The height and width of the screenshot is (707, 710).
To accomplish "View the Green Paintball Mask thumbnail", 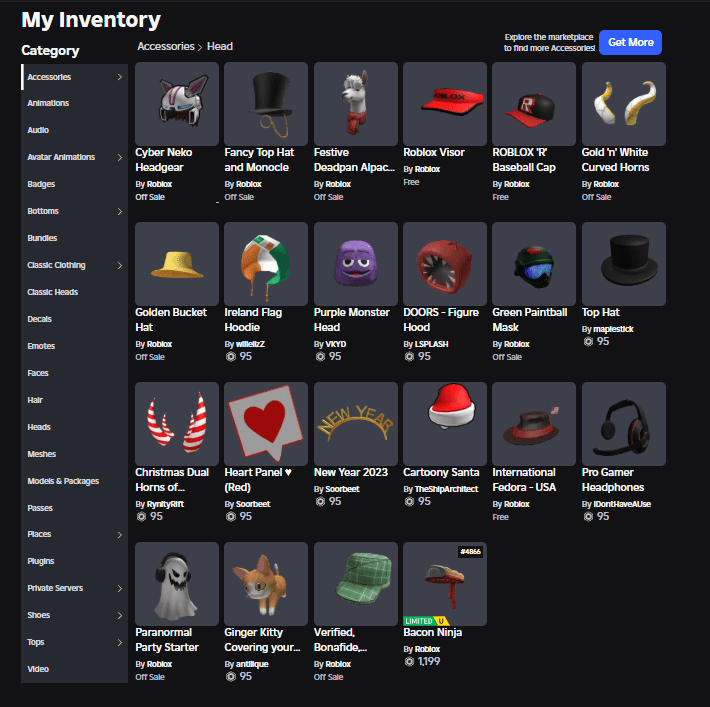I will click(x=534, y=264).
